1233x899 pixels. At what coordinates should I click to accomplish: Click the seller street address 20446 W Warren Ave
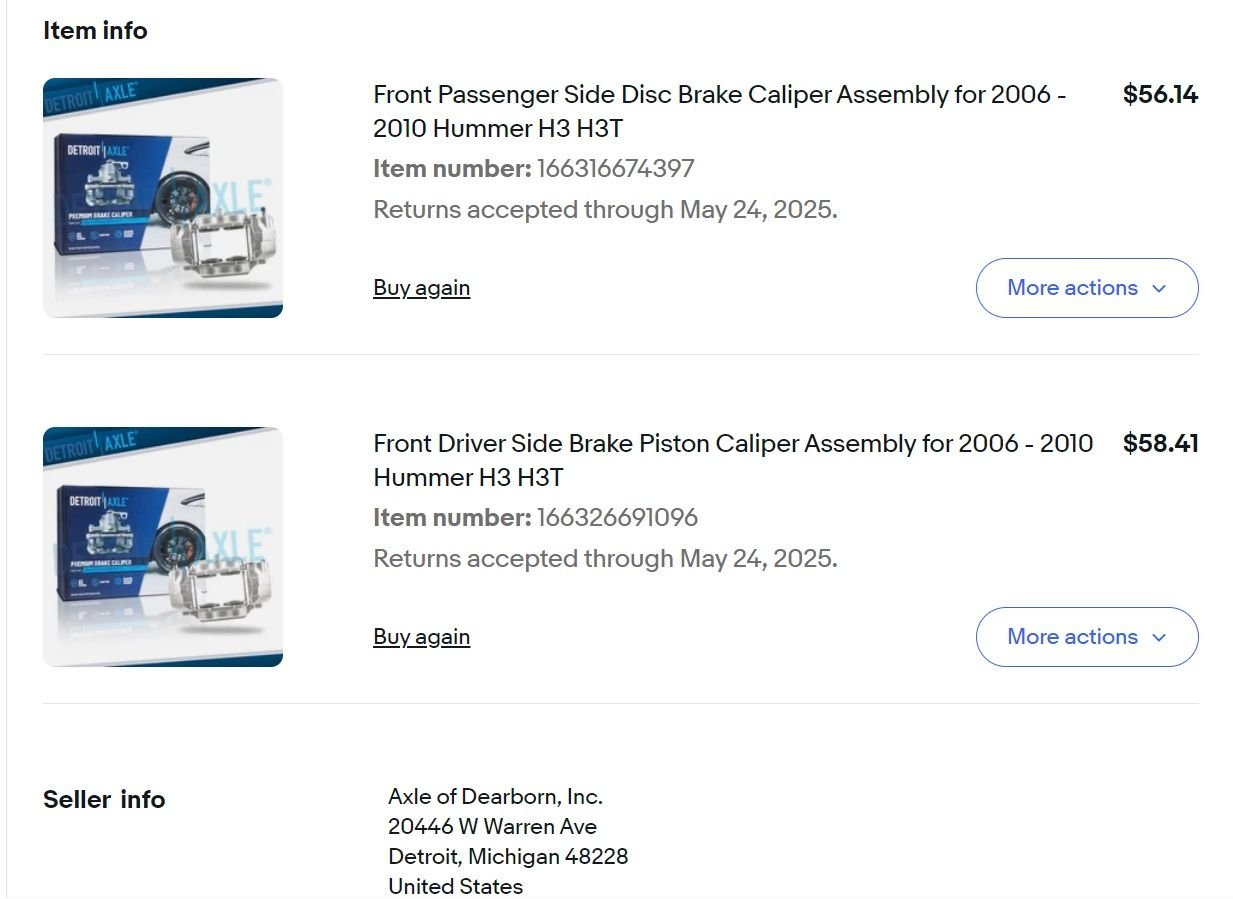pos(492,827)
